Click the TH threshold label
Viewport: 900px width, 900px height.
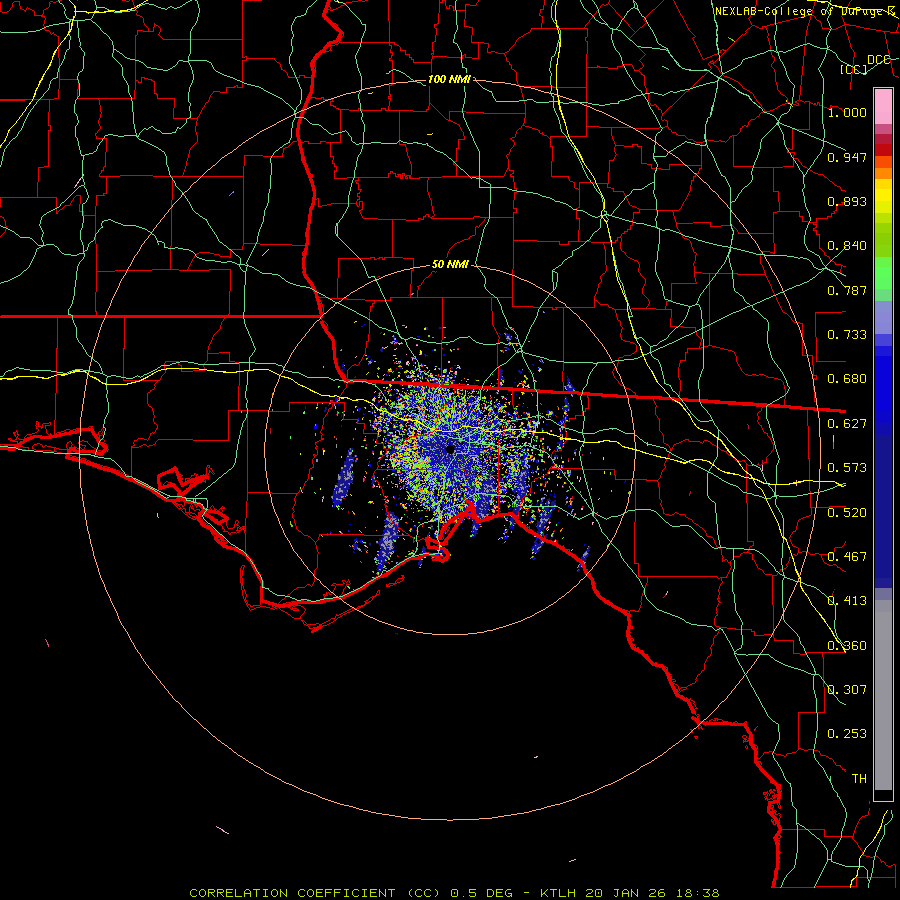point(859,779)
